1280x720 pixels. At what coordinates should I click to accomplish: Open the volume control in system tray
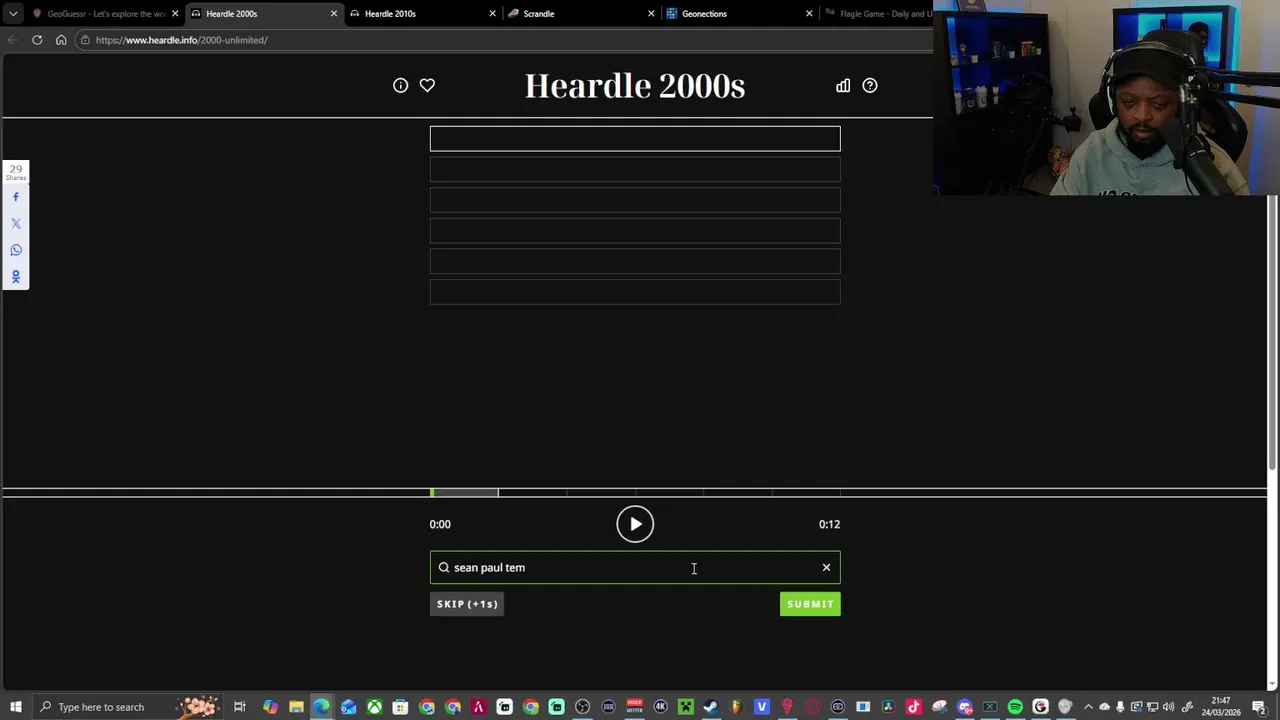point(1168,707)
